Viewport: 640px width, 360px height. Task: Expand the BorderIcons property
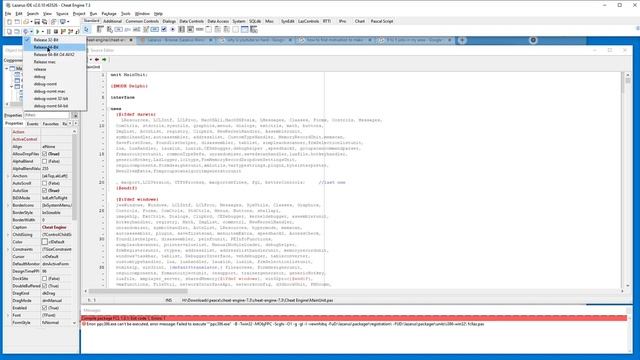(8, 205)
